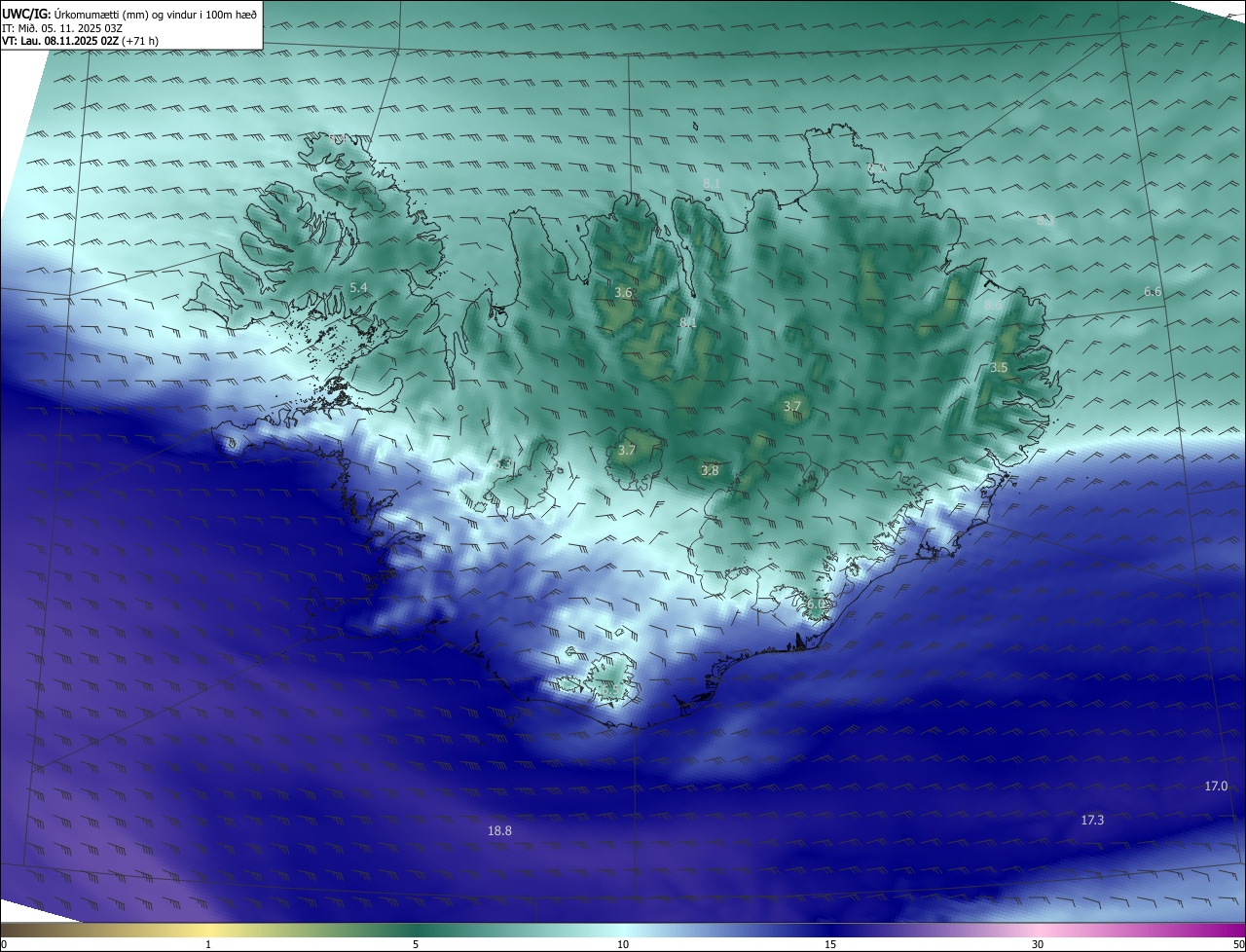
Task: Pick the magenta end of the color scale
Action: [1227, 930]
